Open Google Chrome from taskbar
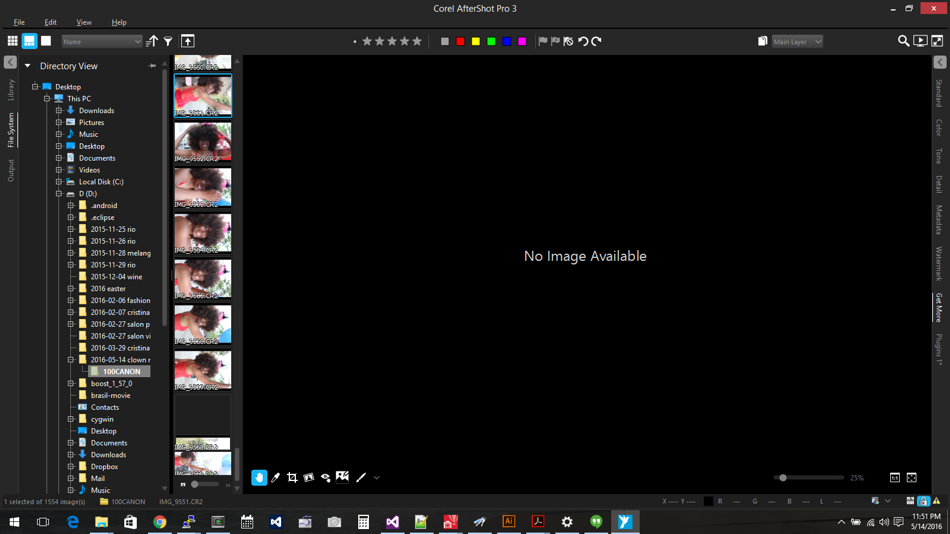950x534 pixels. coord(159,522)
